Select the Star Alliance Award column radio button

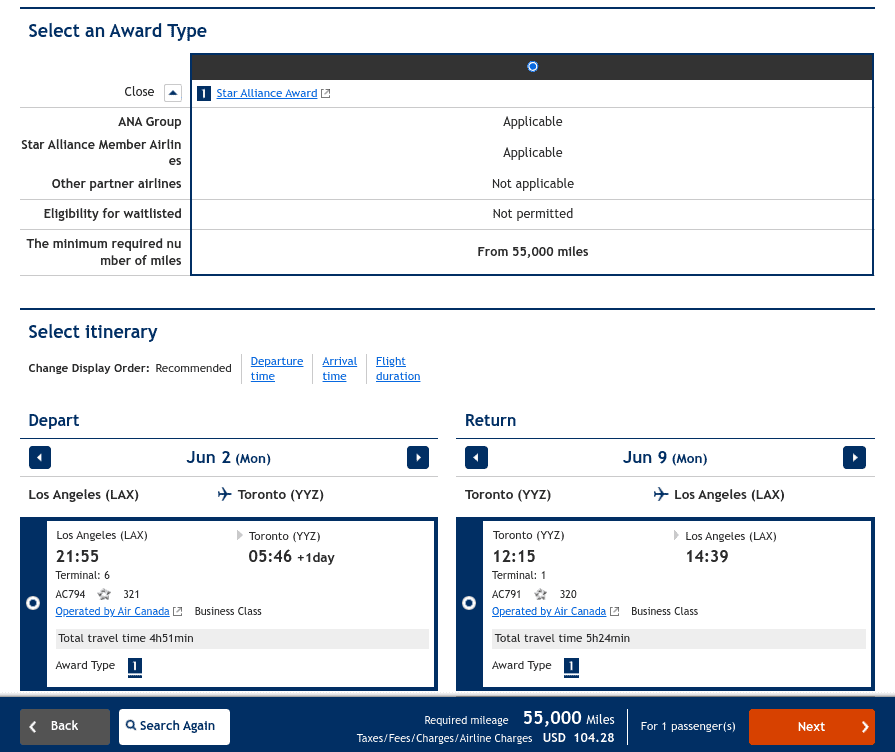pos(532,66)
